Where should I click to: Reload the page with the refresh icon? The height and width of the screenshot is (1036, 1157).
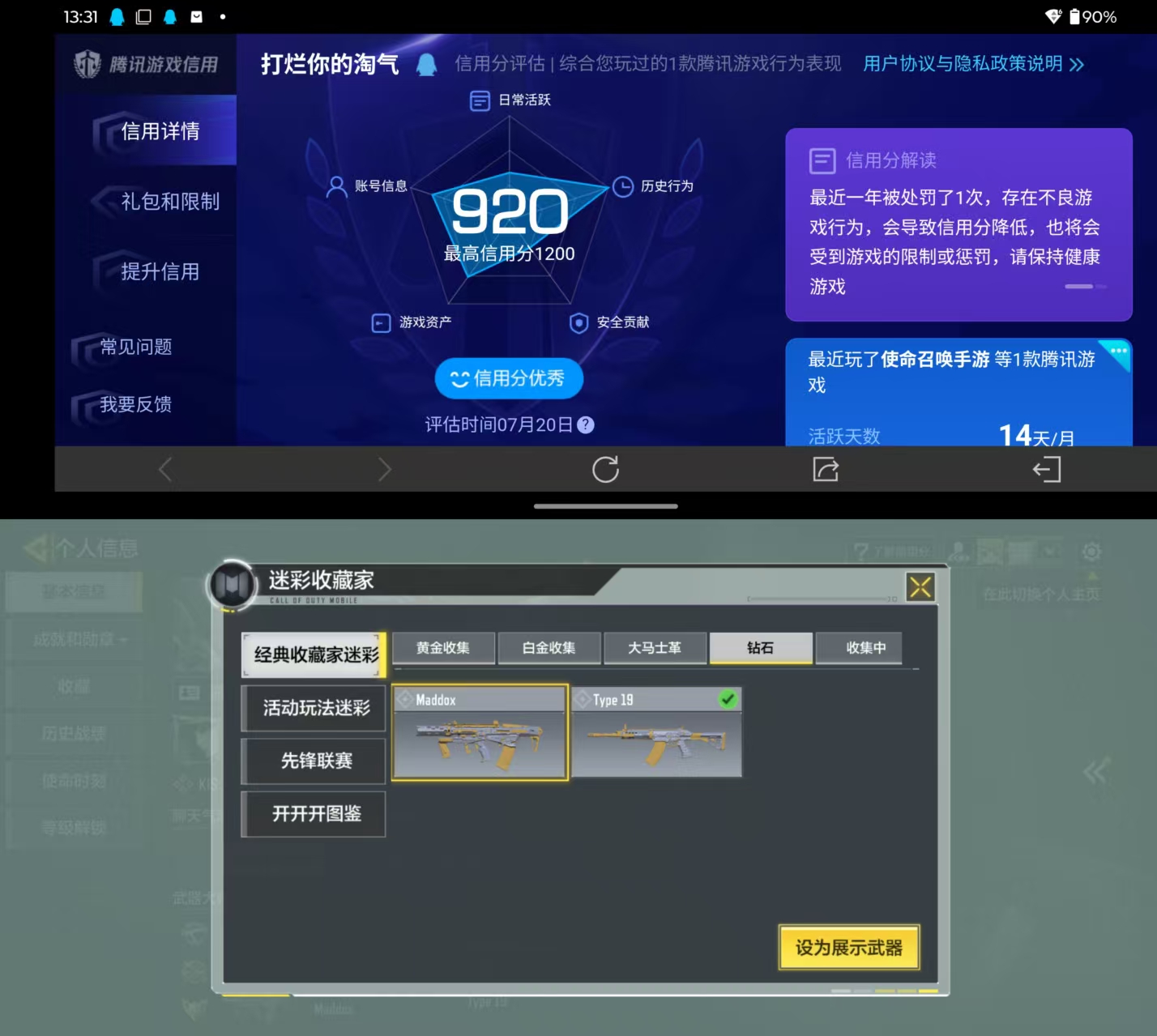click(x=605, y=469)
